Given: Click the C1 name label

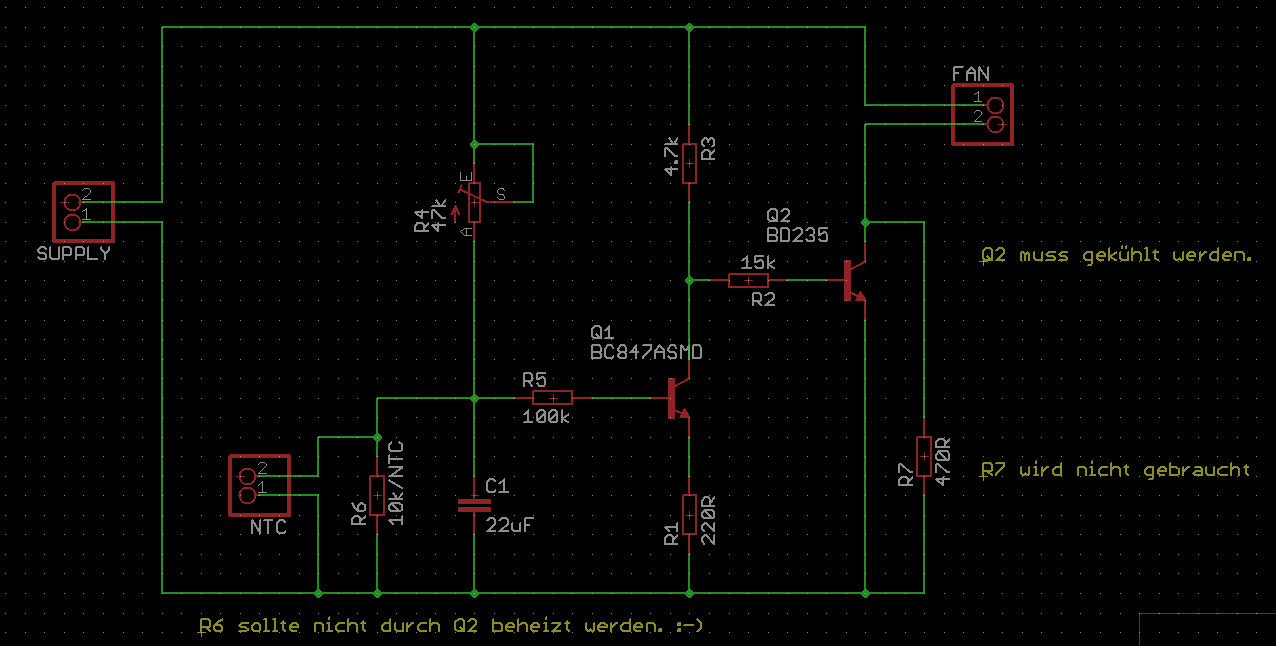Looking at the screenshot, I should tap(497, 486).
